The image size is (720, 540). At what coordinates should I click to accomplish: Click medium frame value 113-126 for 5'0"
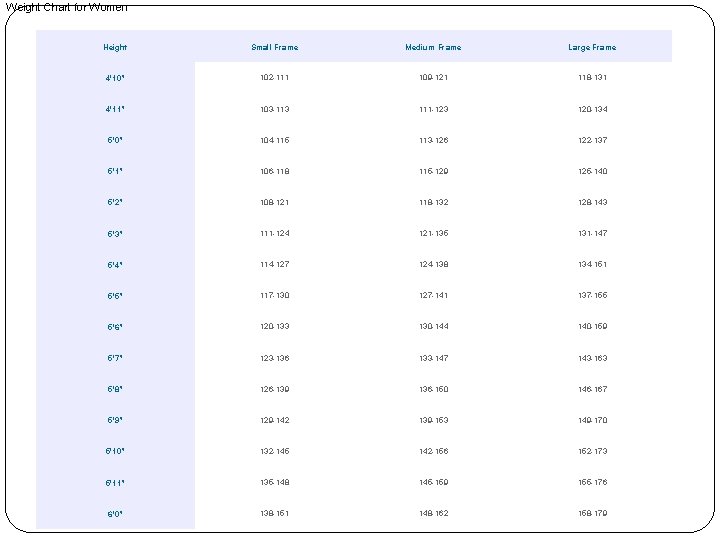point(433,140)
